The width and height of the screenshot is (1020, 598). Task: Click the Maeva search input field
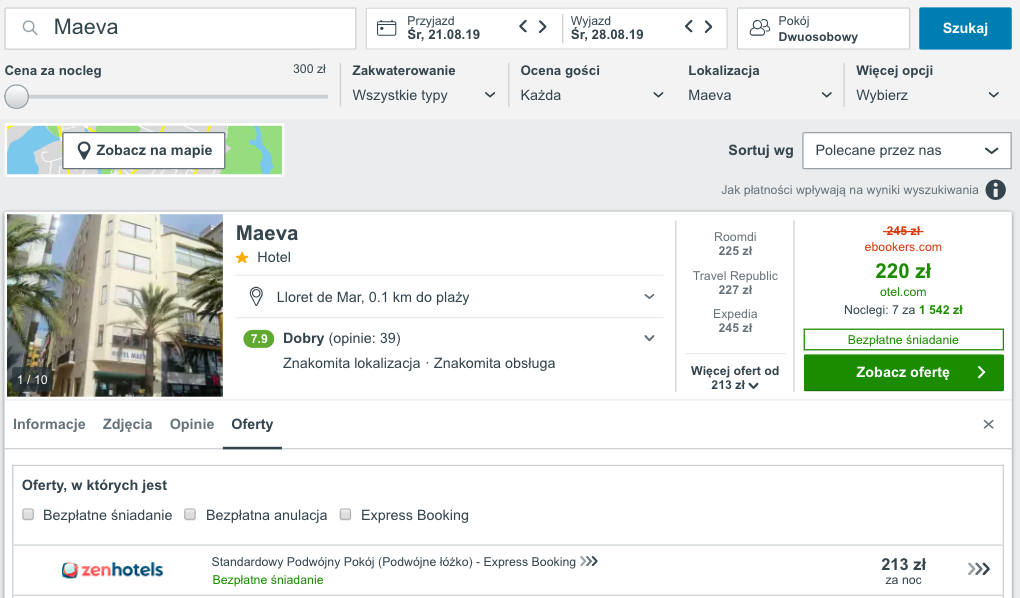(x=181, y=28)
